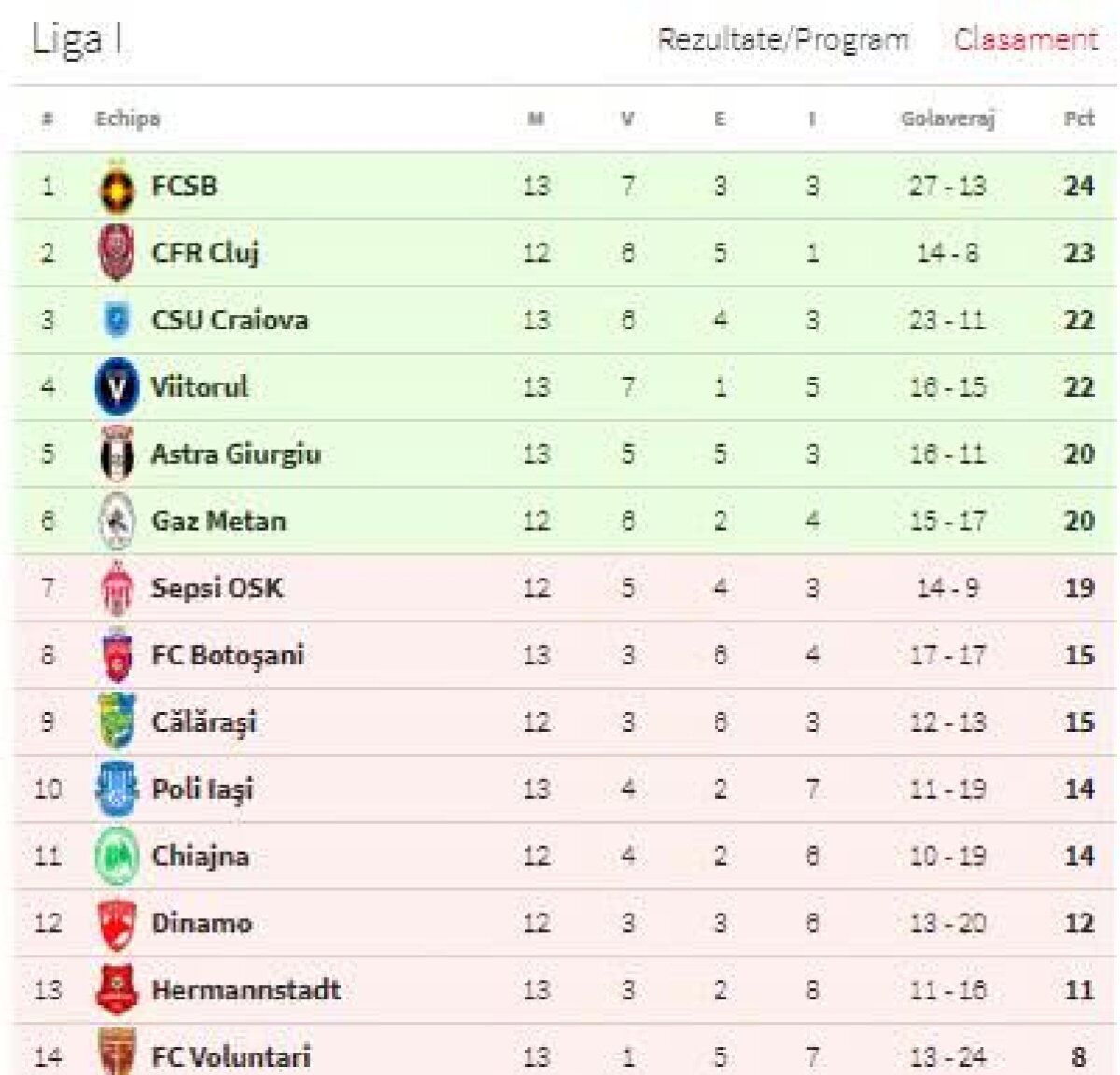
Task: Click the Golaveraj column header
Action: tap(947, 119)
